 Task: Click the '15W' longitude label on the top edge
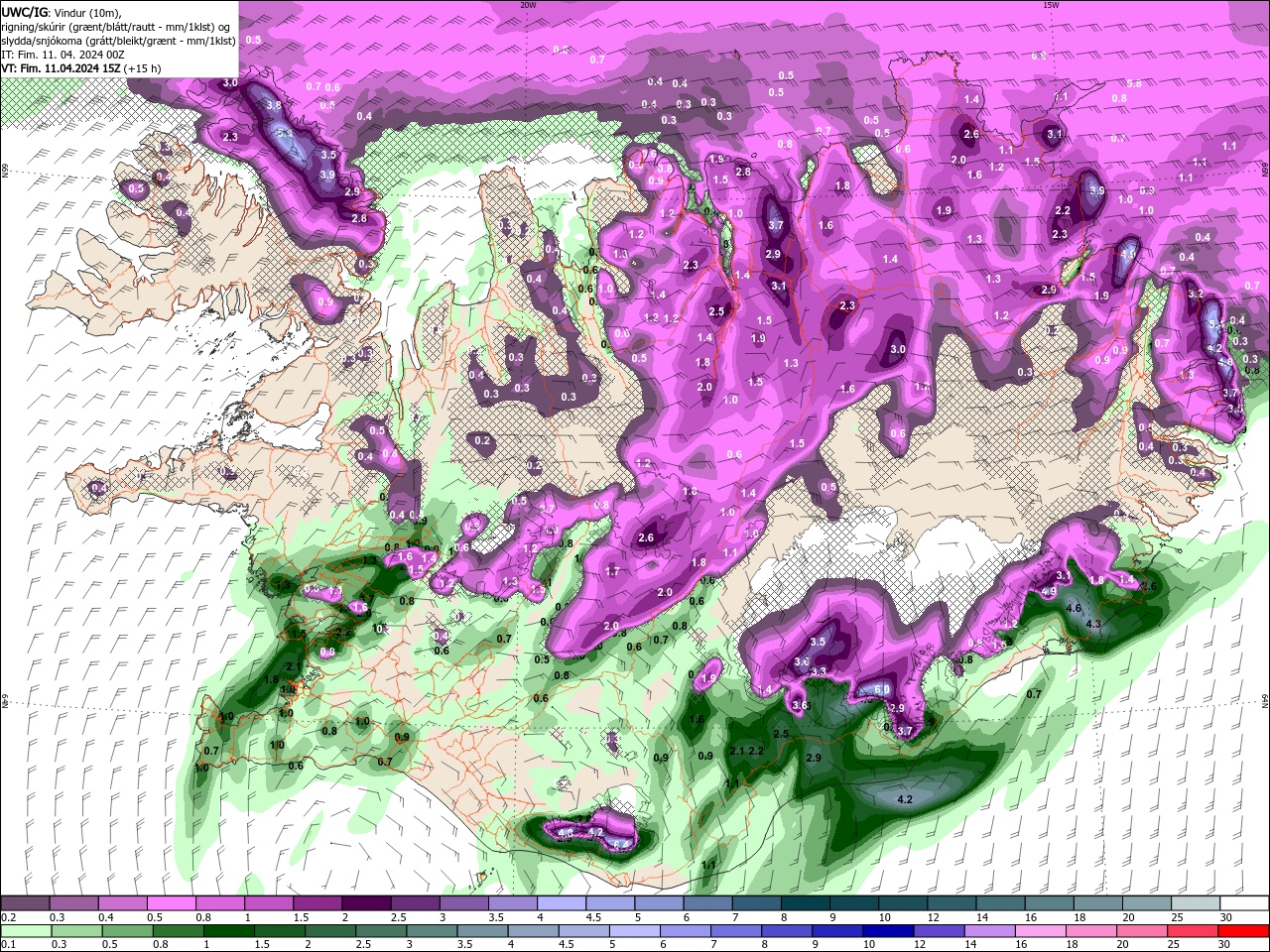click(x=1050, y=5)
